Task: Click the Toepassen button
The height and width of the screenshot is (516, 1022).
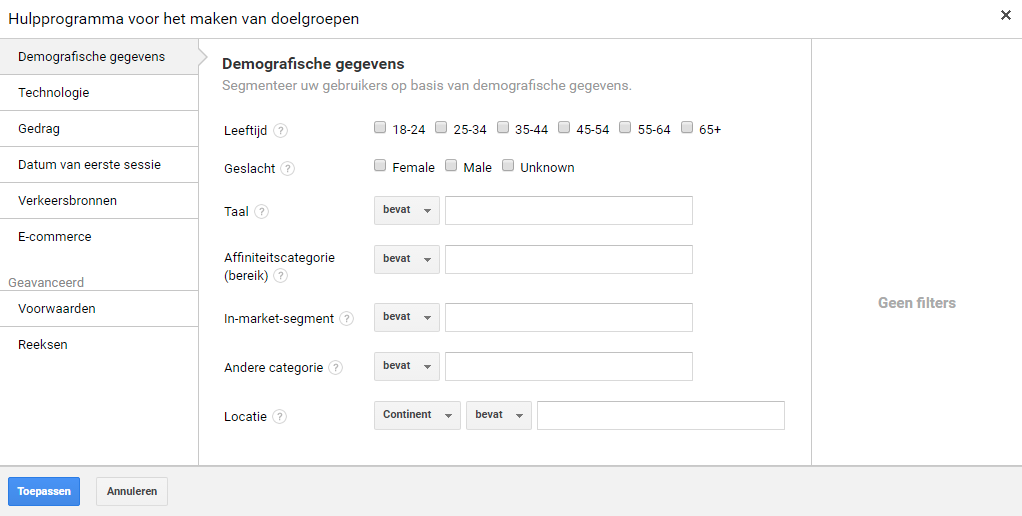Action: pos(44,492)
